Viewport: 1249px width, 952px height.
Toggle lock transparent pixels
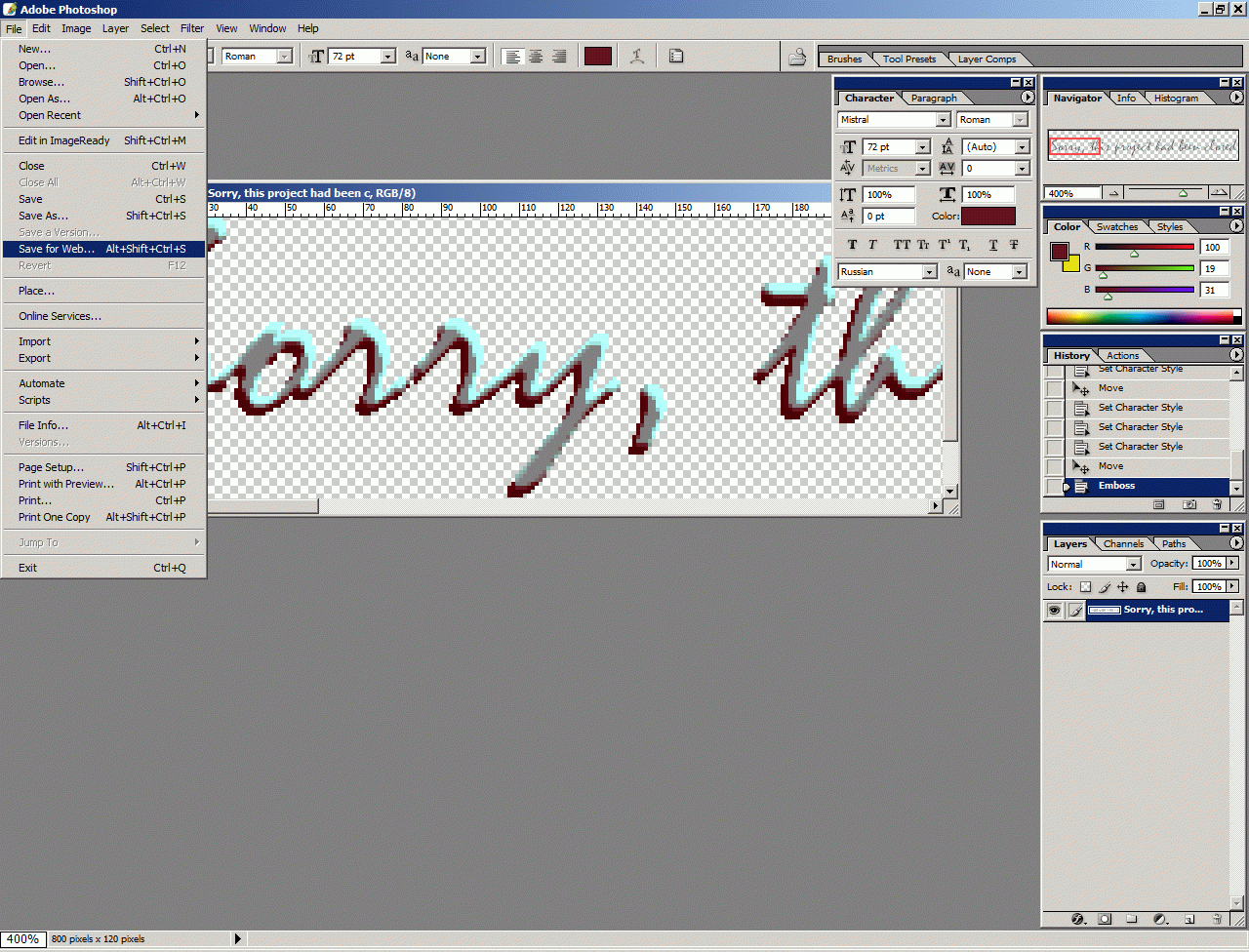[x=1085, y=587]
